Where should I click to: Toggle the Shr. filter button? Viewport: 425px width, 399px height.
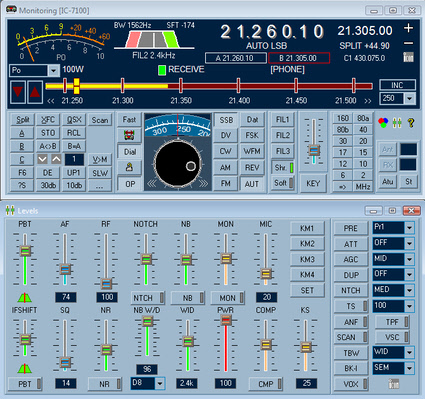point(283,168)
